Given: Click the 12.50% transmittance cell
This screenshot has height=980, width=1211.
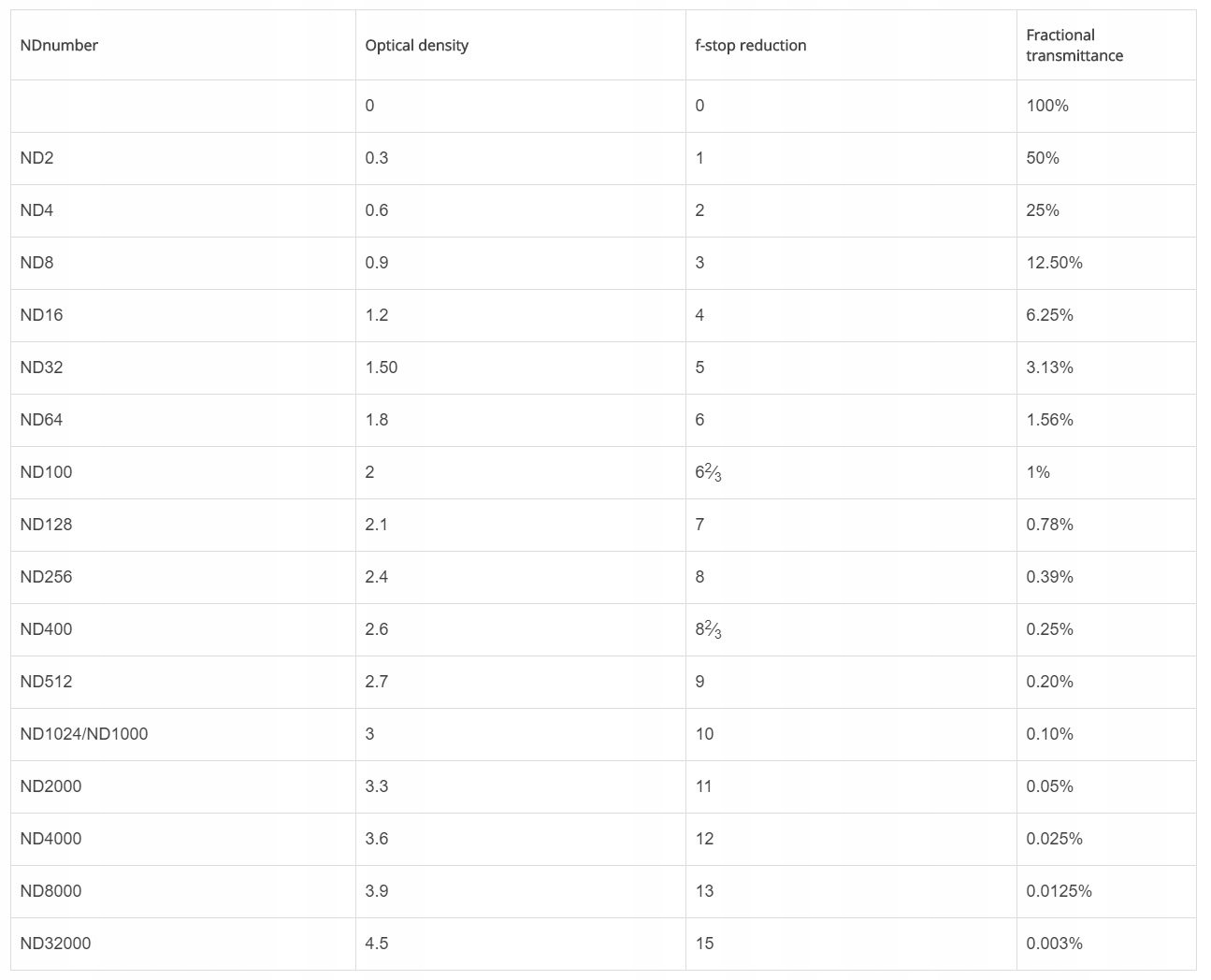Looking at the screenshot, I should click(x=1054, y=263).
